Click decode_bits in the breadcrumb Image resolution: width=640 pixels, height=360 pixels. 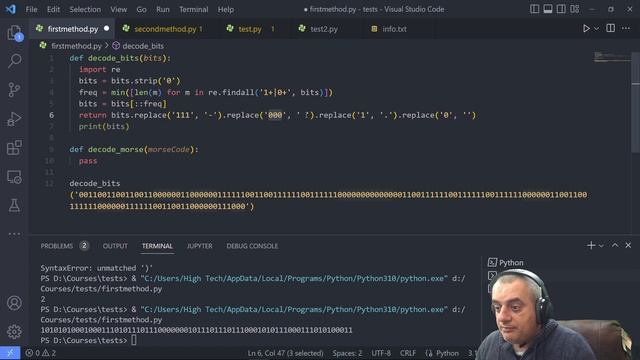143,46
